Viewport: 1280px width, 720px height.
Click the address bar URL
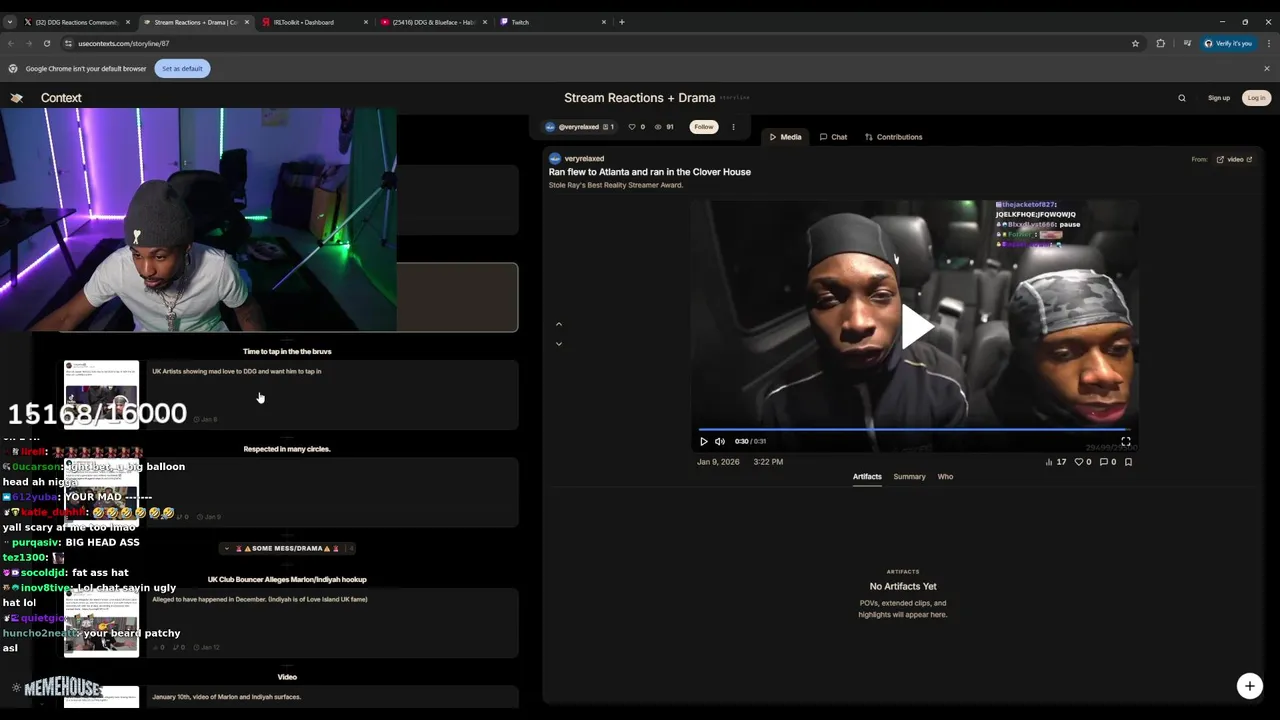pos(123,44)
